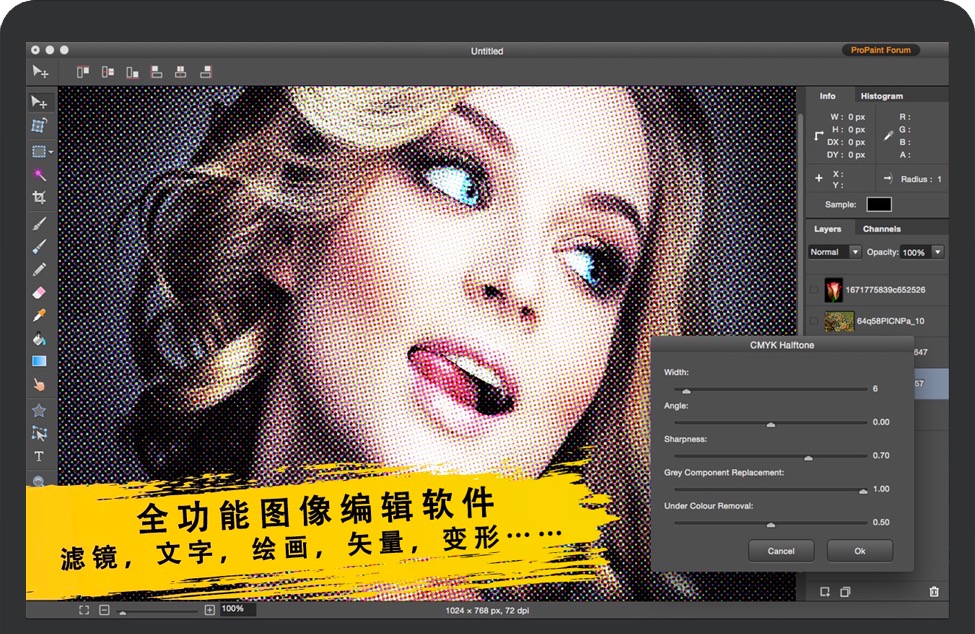Image resolution: width=975 pixels, height=634 pixels.
Task: Select the Gradient tool
Action: click(39, 361)
